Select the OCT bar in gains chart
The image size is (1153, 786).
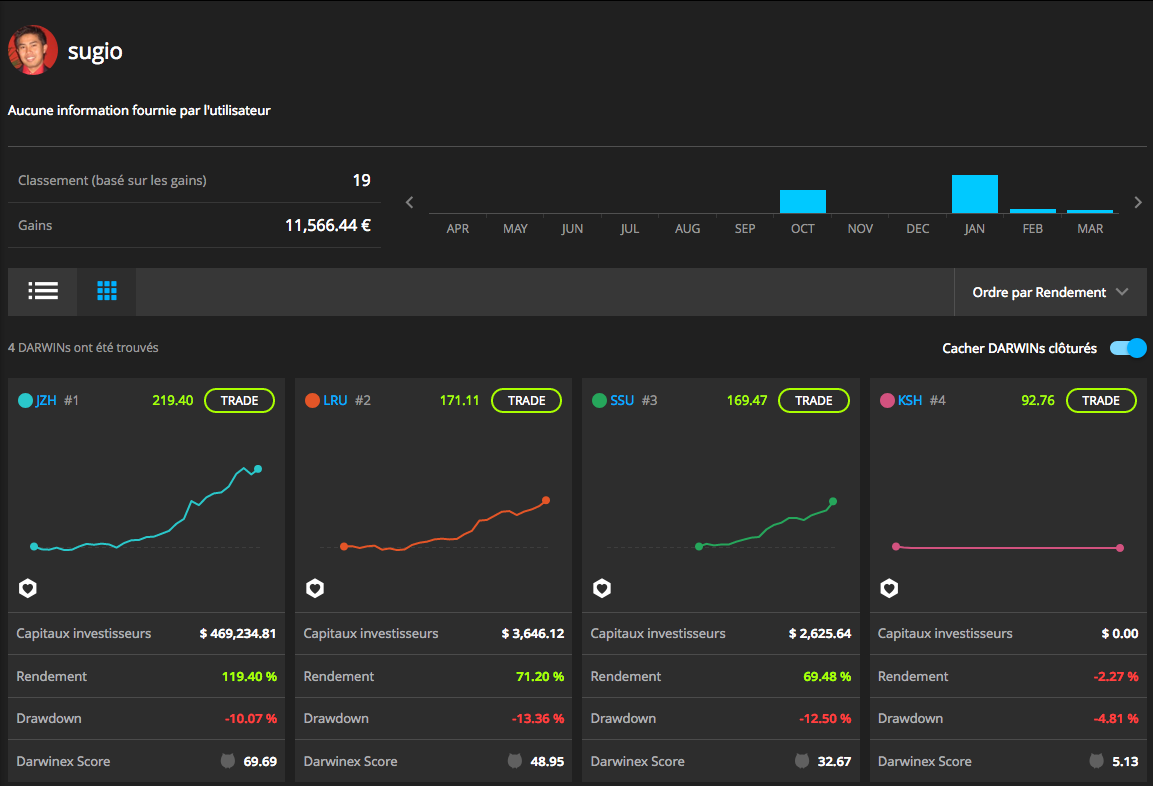click(802, 201)
